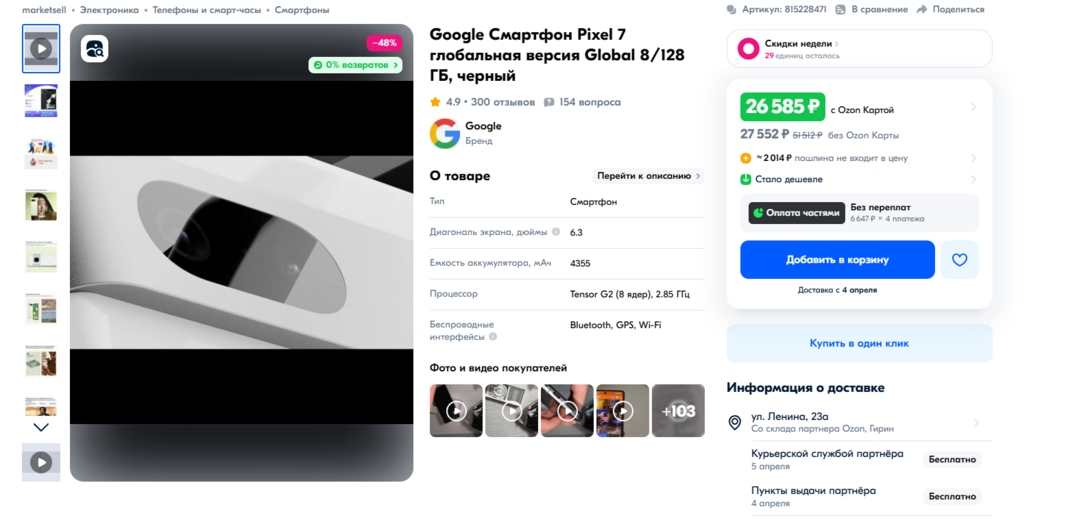
Task: Expand thumbnail list with down chevron
Action: (x=41, y=427)
